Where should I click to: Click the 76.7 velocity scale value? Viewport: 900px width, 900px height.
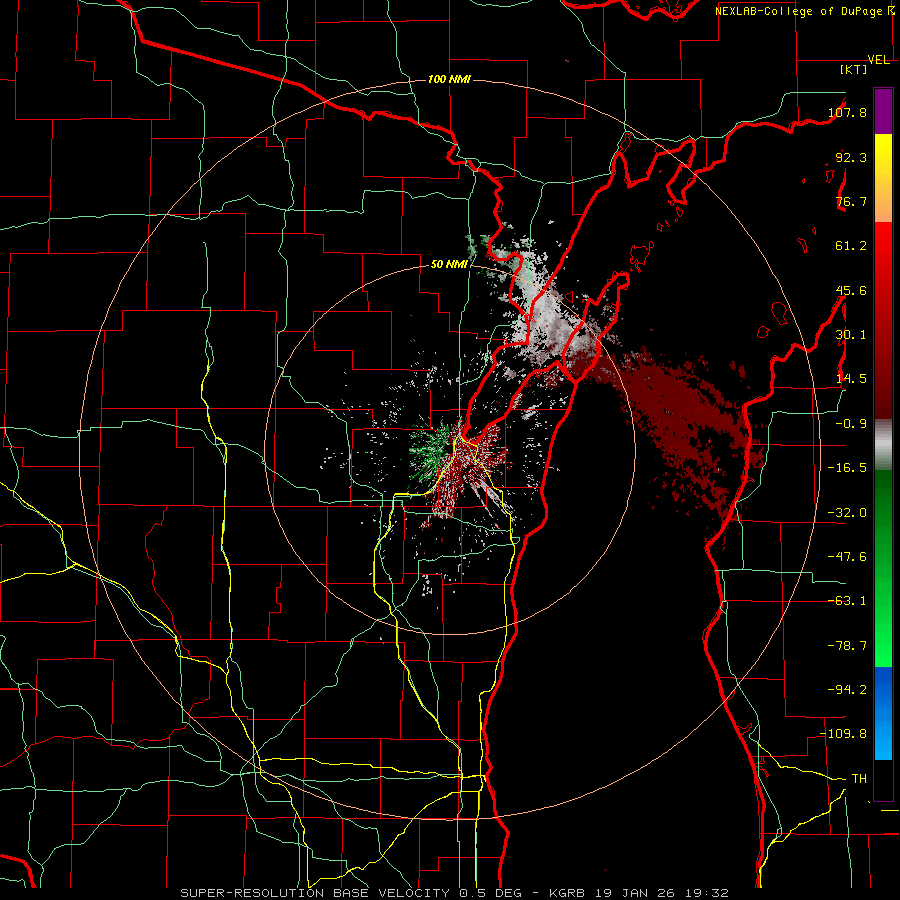851,201
